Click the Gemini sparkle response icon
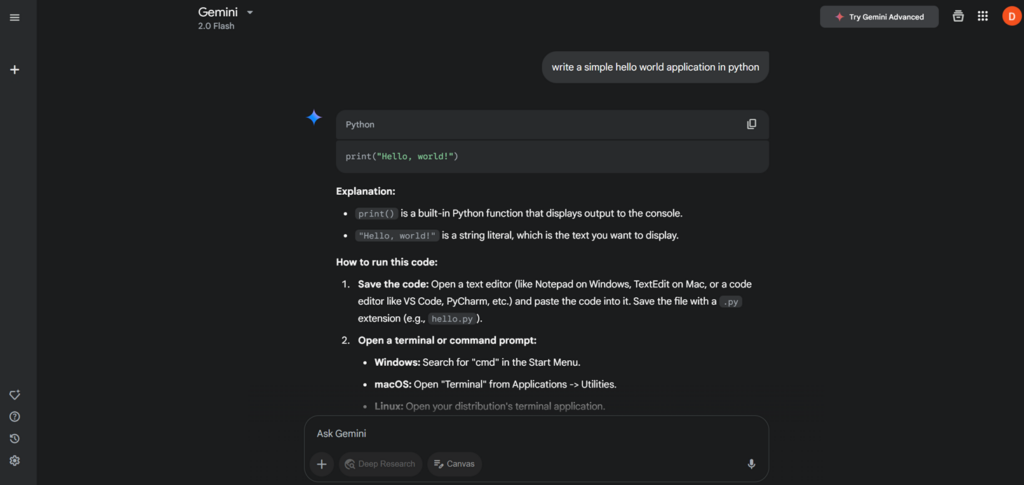This screenshot has height=485, width=1024. pos(314,117)
